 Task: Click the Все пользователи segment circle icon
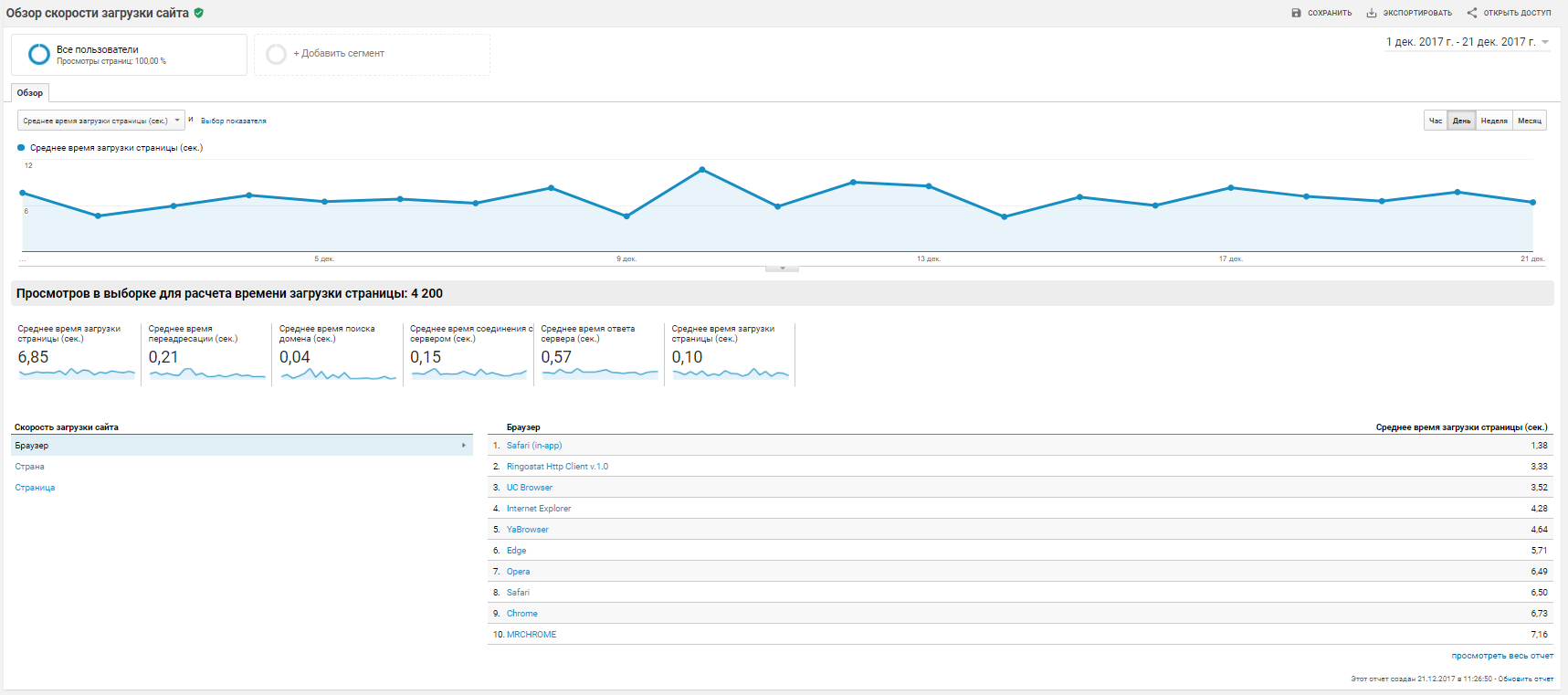click(x=39, y=55)
